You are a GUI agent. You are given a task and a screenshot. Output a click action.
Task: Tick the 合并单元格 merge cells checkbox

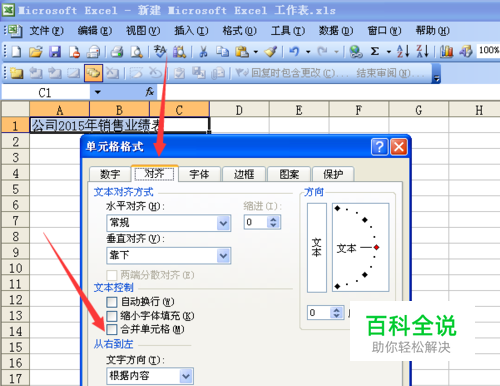(x=112, y=329)
